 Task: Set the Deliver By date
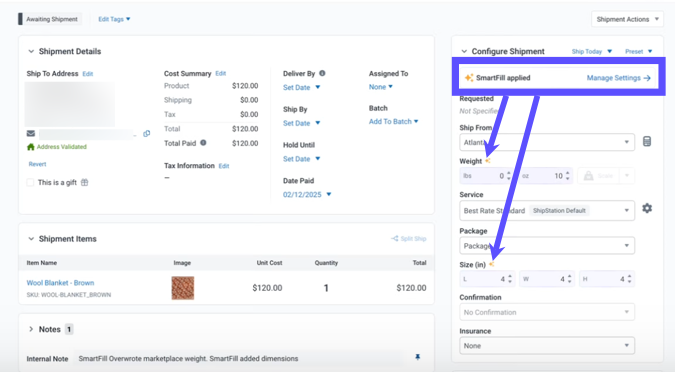click(x=301, y=87)
